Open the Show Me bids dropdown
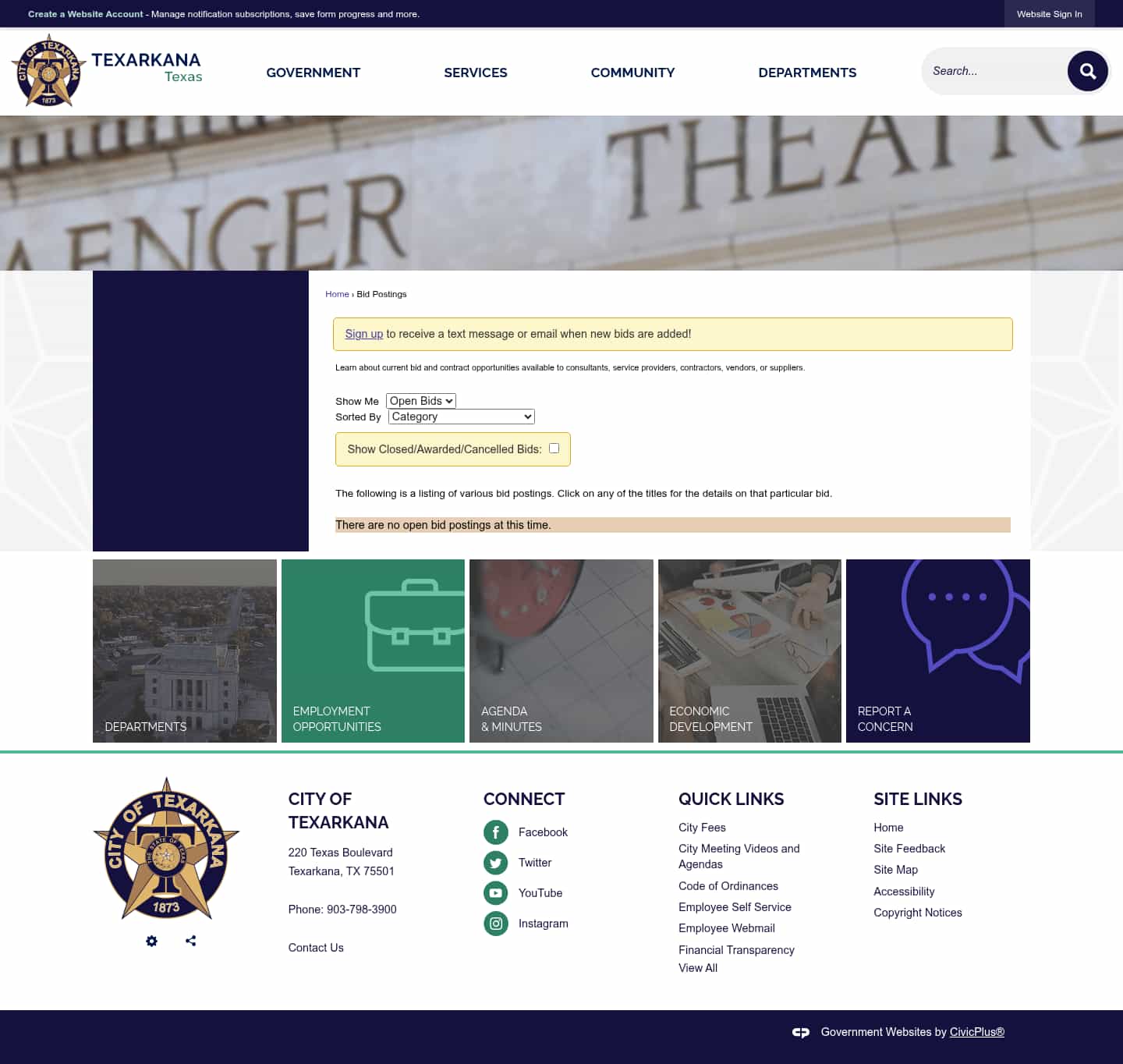The width and height of the screenshot is (1123, 1064). click(420, 400)
